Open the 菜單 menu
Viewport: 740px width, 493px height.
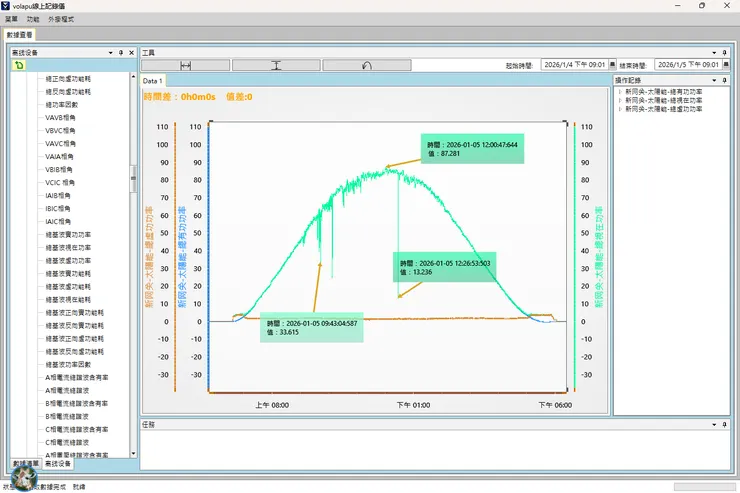tap(11, 19)
